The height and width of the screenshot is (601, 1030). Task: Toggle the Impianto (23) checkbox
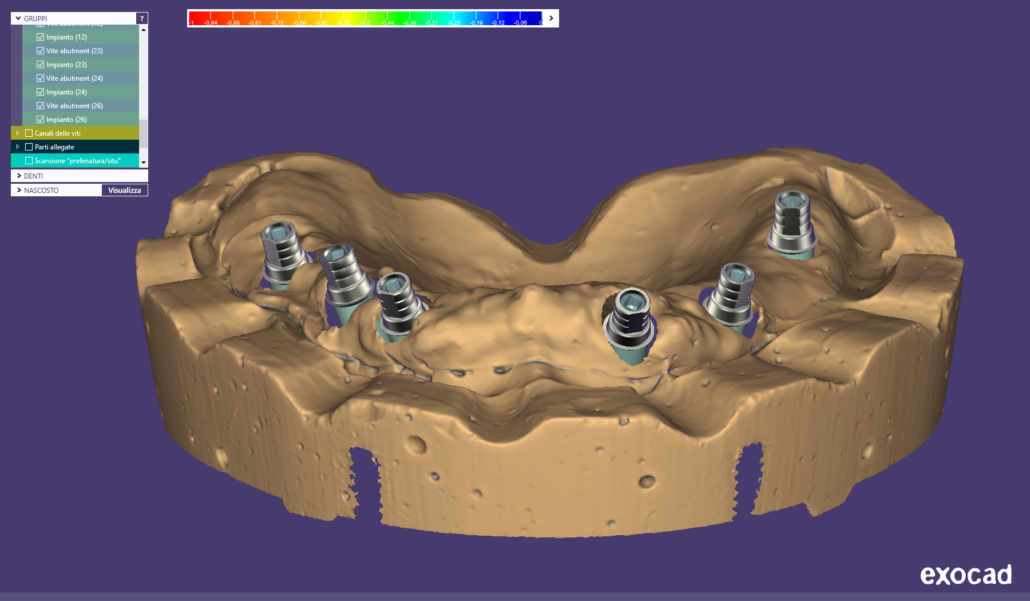(40, 64)
